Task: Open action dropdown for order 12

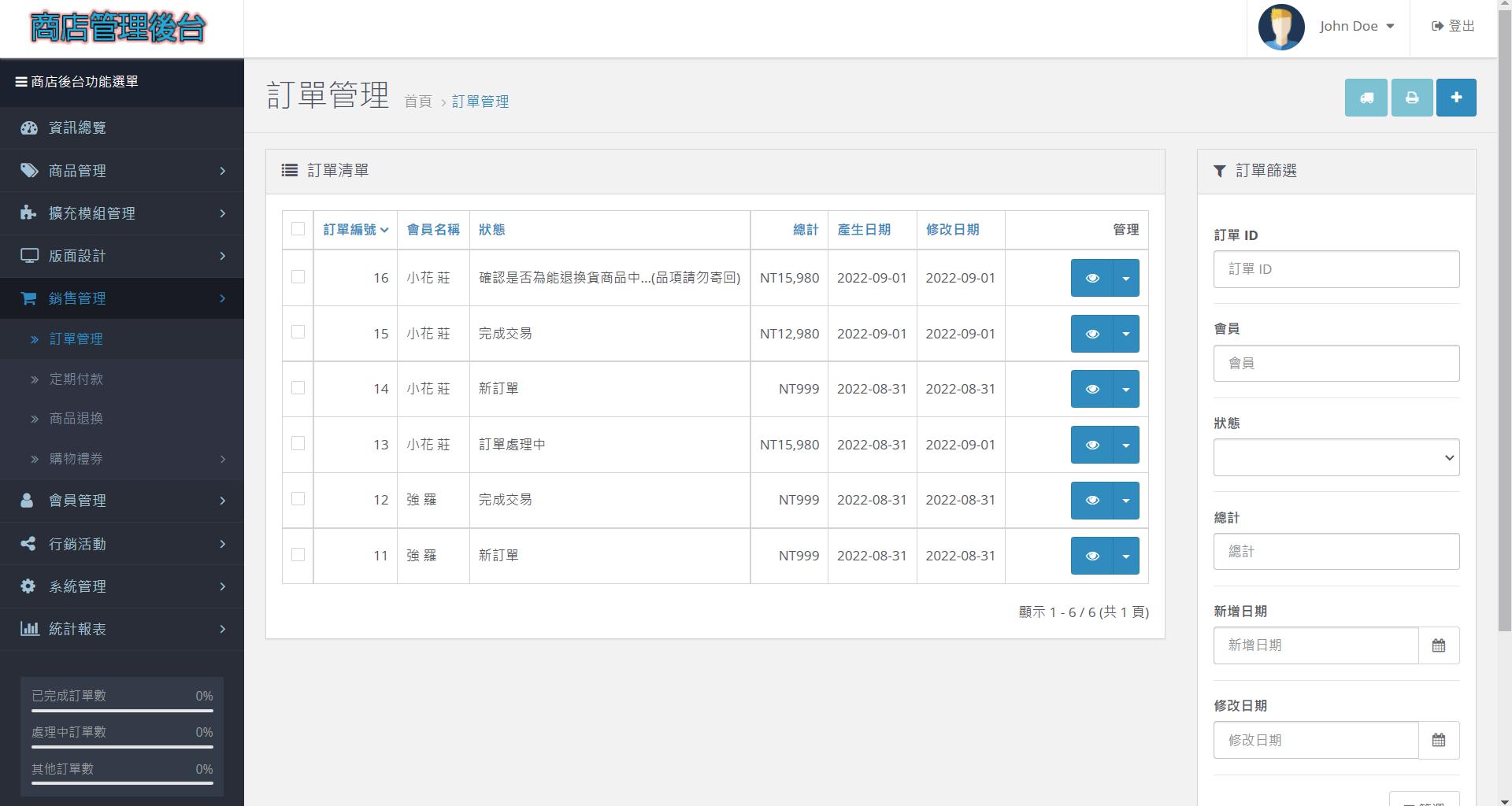Action: [x=1126, y=501]
